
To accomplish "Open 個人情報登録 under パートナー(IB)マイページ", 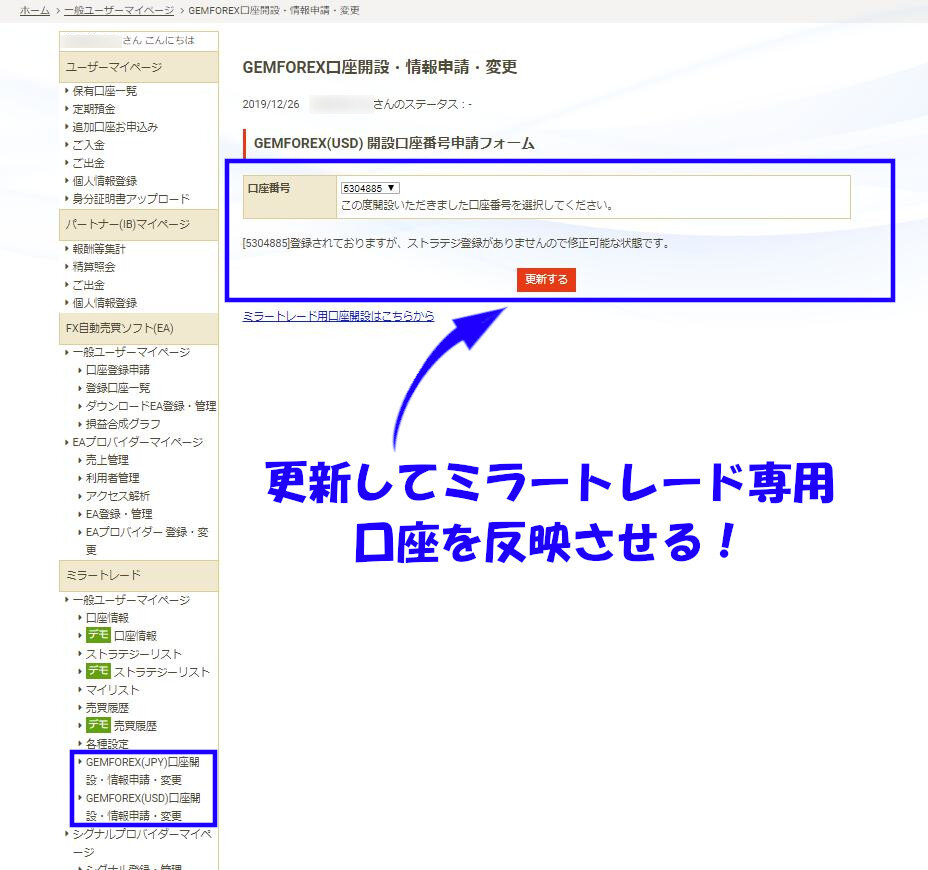I will 105,303.
